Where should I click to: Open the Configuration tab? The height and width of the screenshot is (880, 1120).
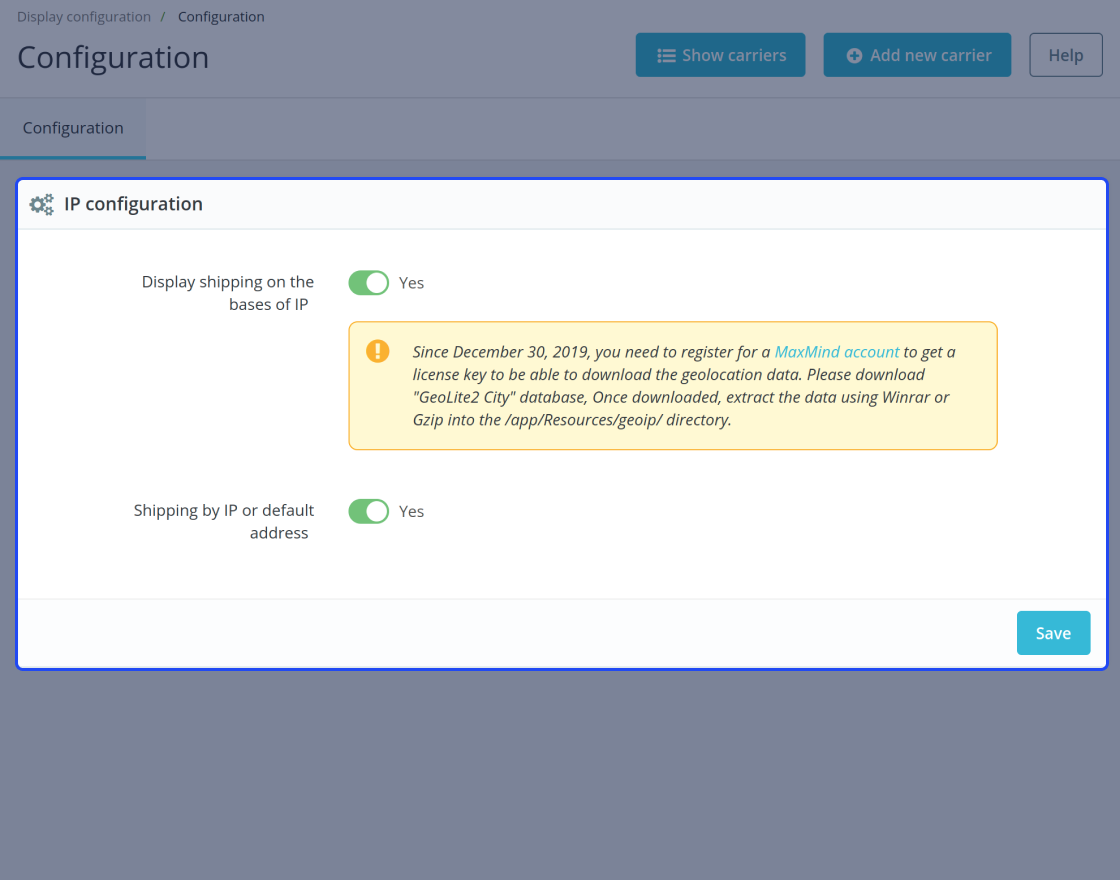pos(73,129)
